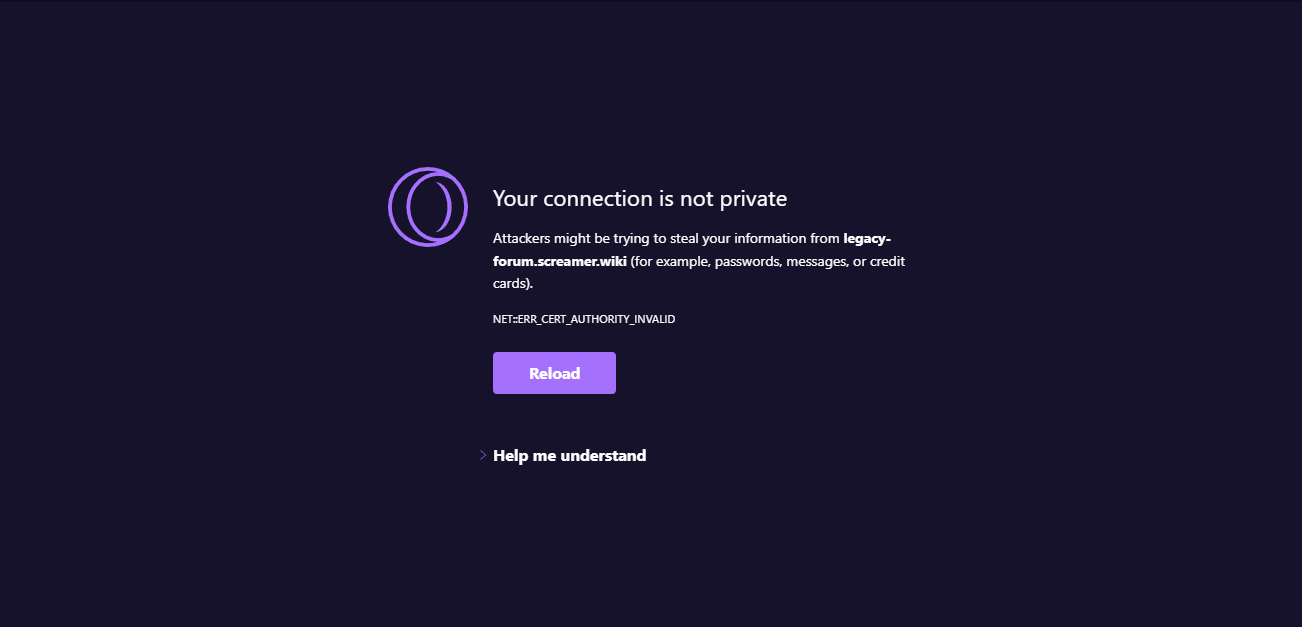Expand the Help me understand section
The height and width of the screenshot is (627, 1302).
pos(569,455)
